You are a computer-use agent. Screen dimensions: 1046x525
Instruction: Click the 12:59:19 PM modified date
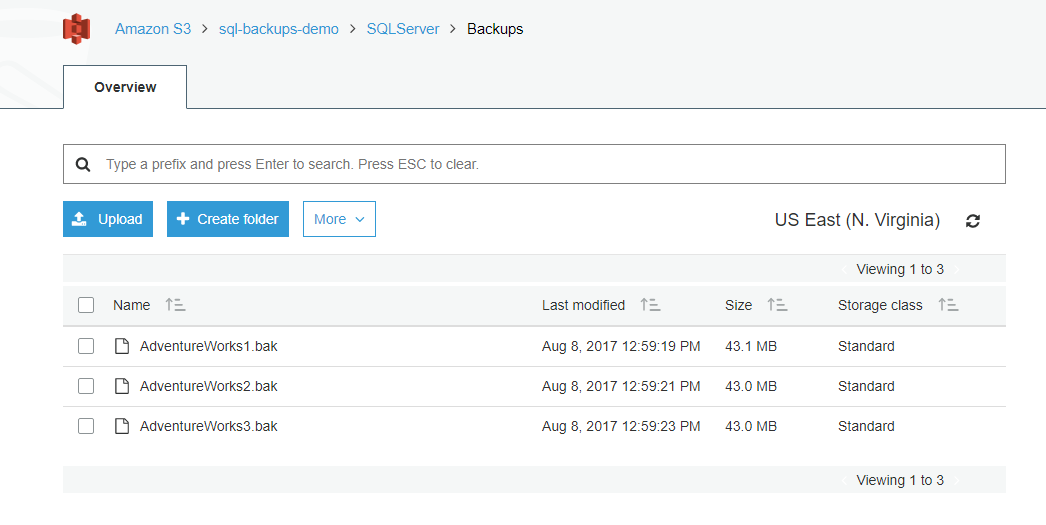621,346
